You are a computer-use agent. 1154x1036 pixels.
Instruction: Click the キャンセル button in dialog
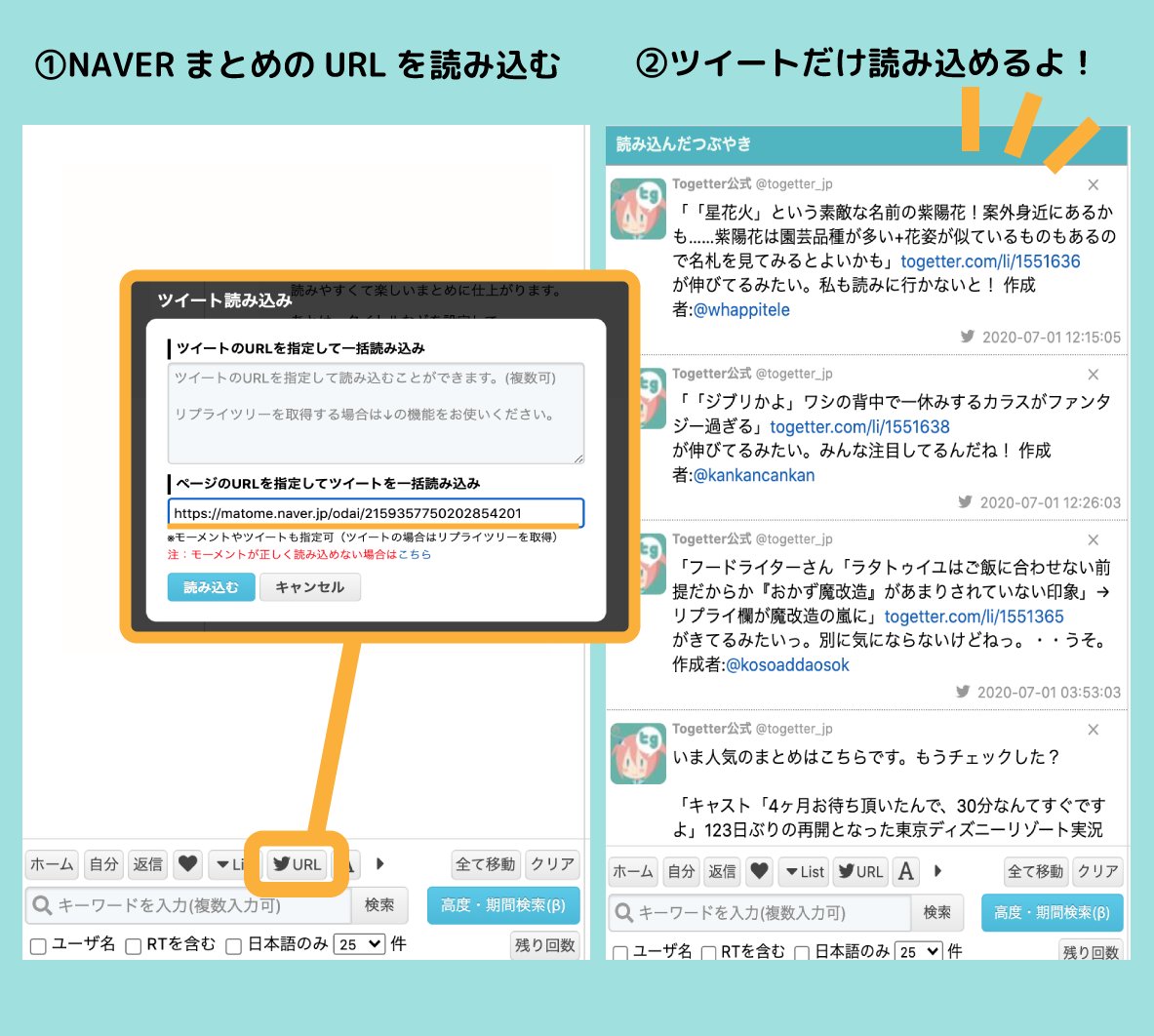click(x=310, y=587)
